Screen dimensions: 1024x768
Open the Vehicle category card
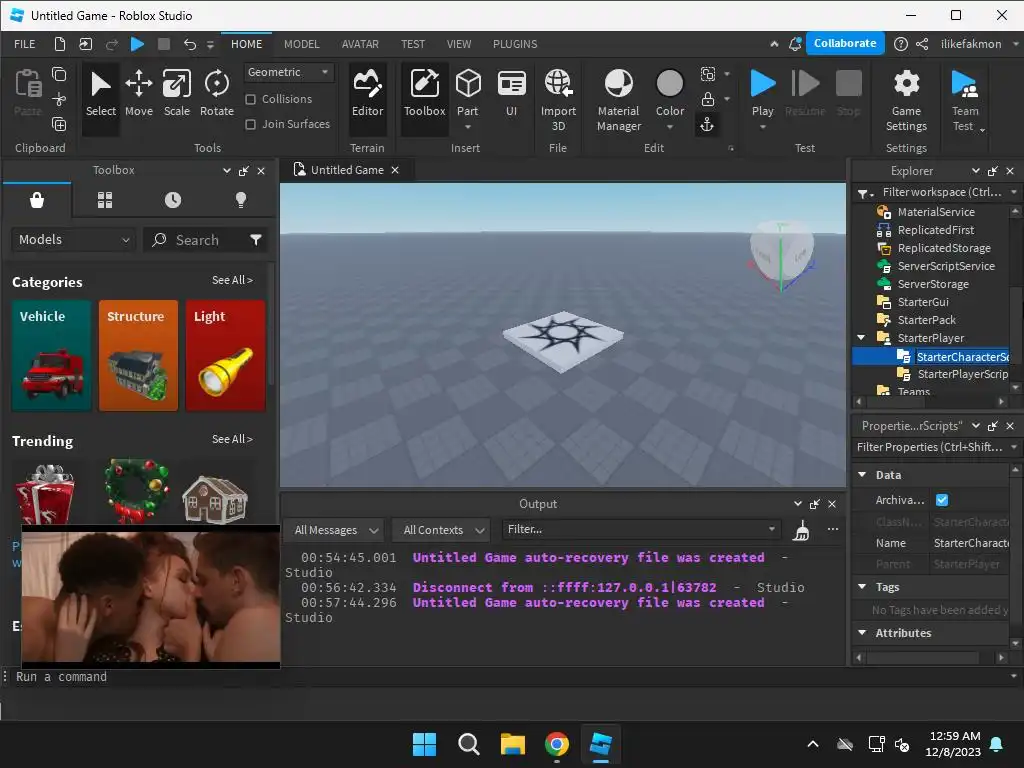click(x=52, y=356)
